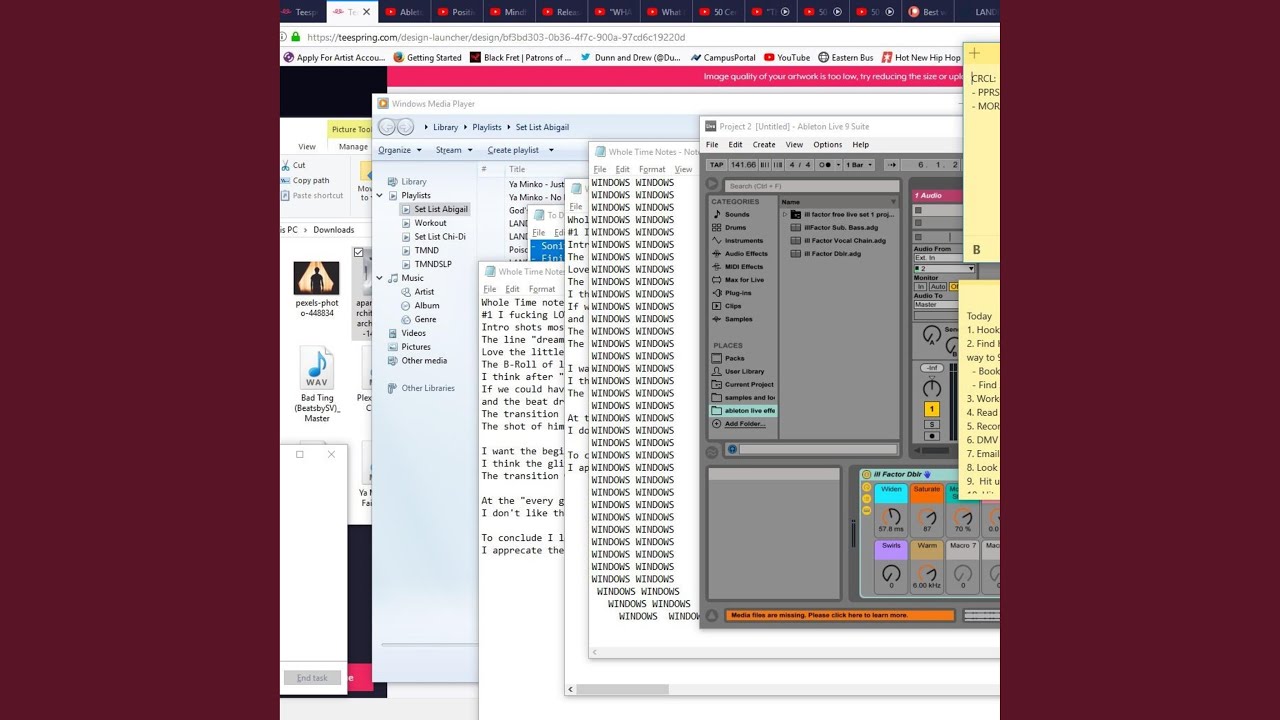Click the TAP tempo button

coord(716,165)
